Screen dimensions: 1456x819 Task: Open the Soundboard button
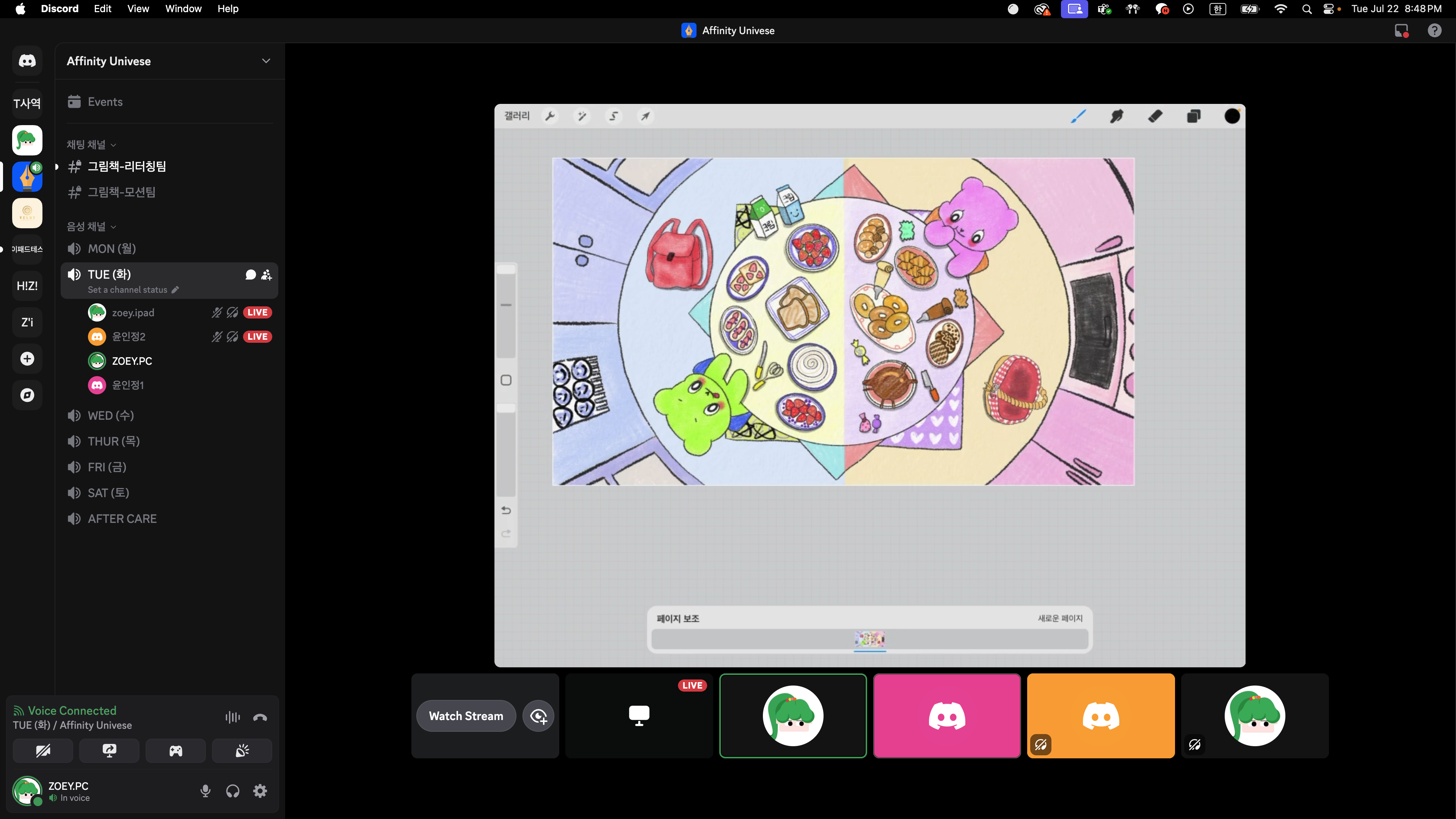pyautogui.click(x=242, y=751)
